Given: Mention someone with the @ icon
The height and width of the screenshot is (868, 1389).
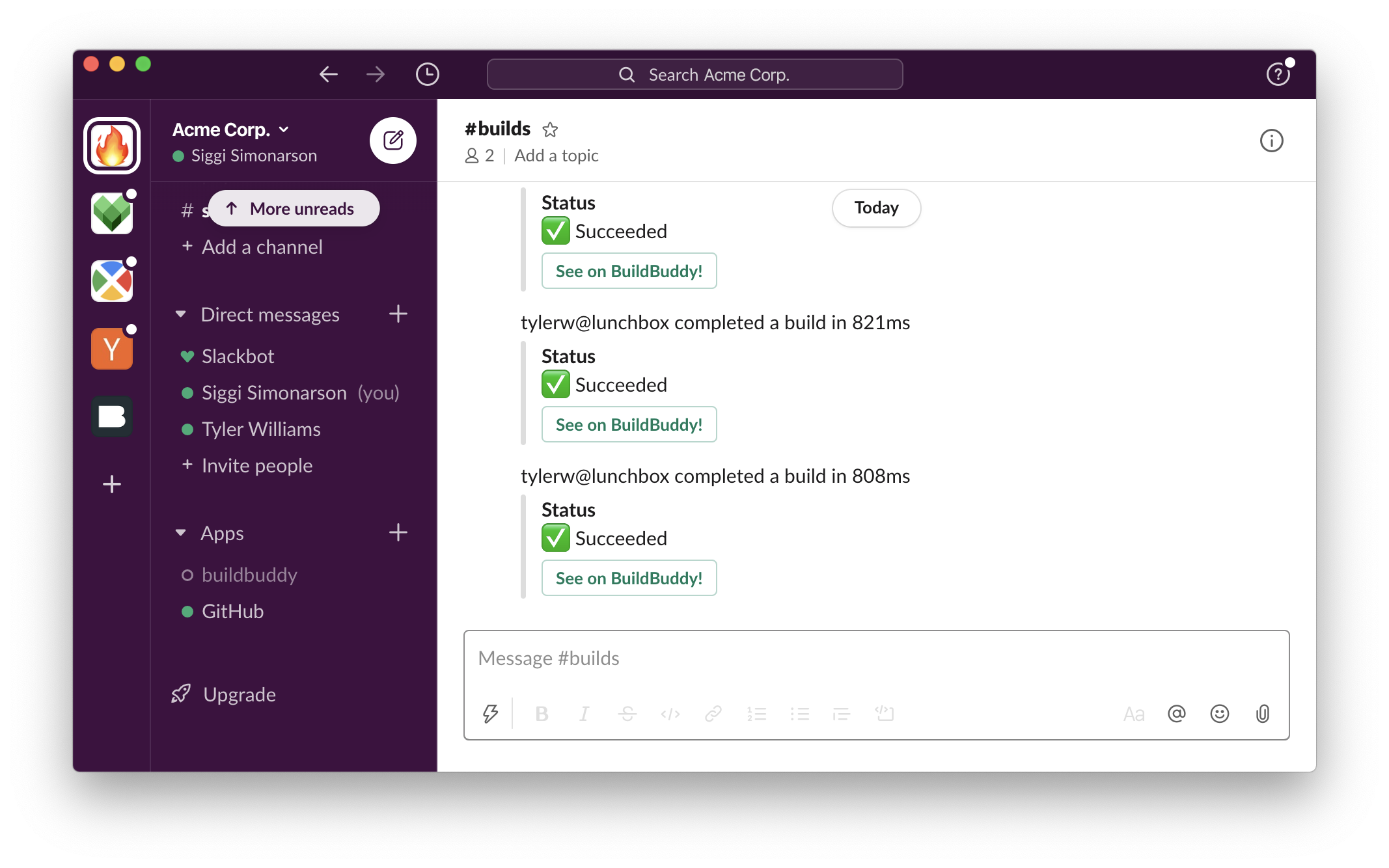Looking at the screenshot, I should coord(1177,714).
